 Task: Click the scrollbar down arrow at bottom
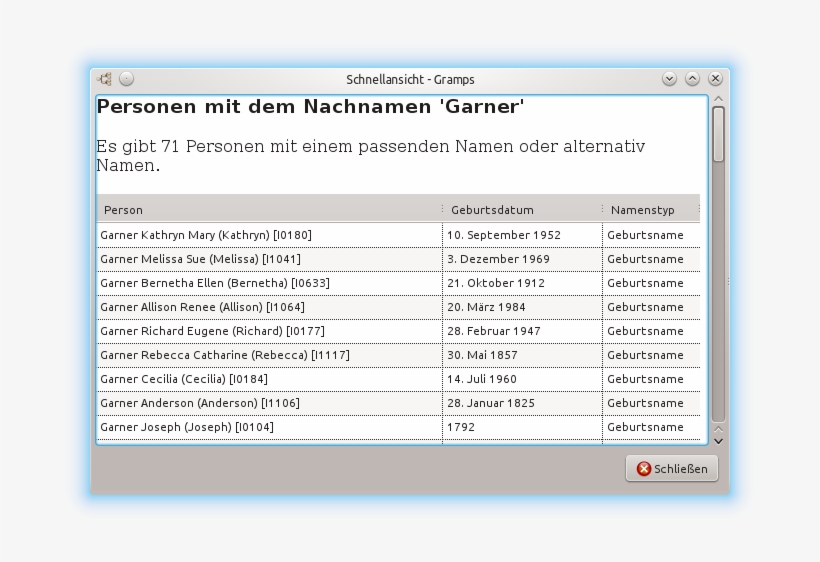[x=719, y=441]
